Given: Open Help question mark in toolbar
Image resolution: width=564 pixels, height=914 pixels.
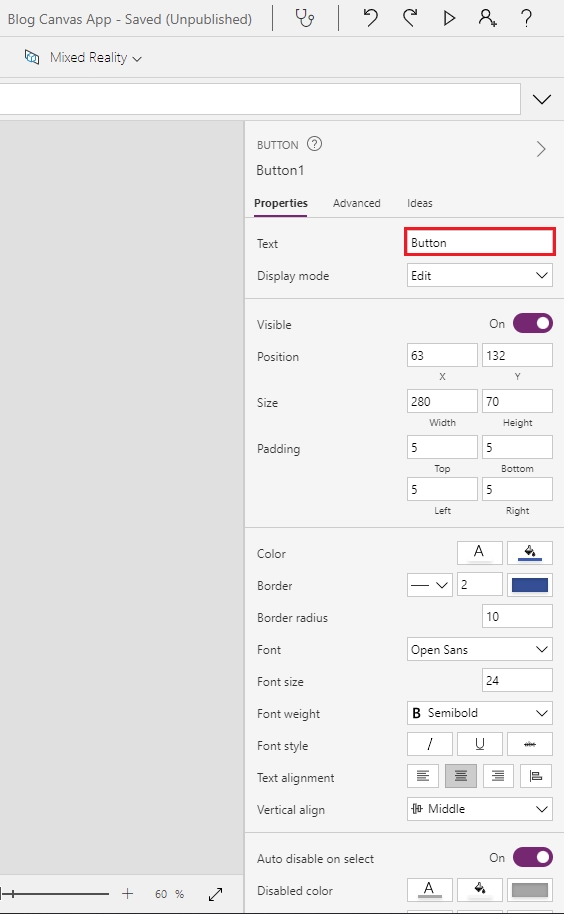Looking at the screenshot, I should [x=526, y=19].
